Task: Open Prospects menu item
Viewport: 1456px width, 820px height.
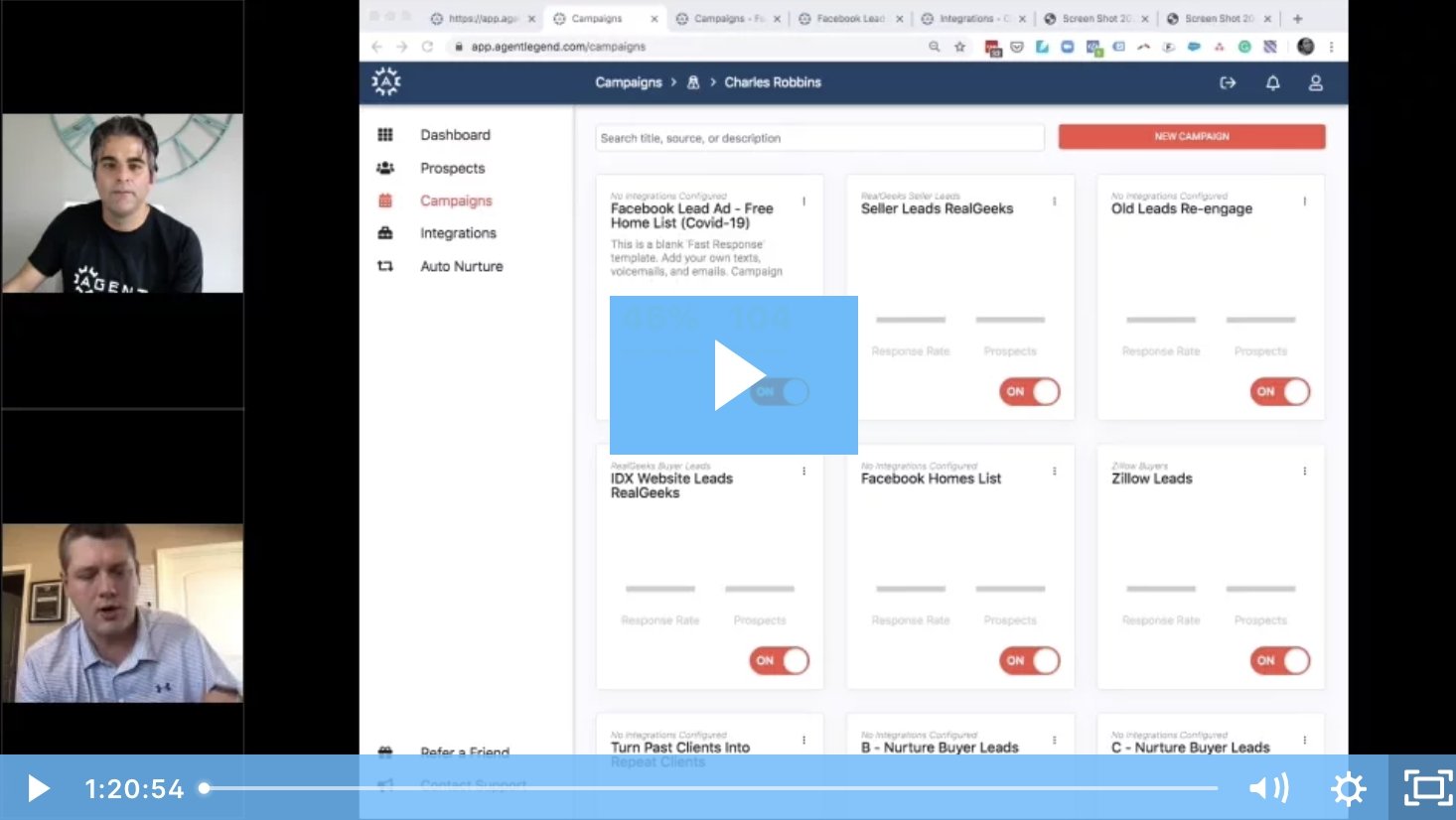Action: [x=453, y=168]
